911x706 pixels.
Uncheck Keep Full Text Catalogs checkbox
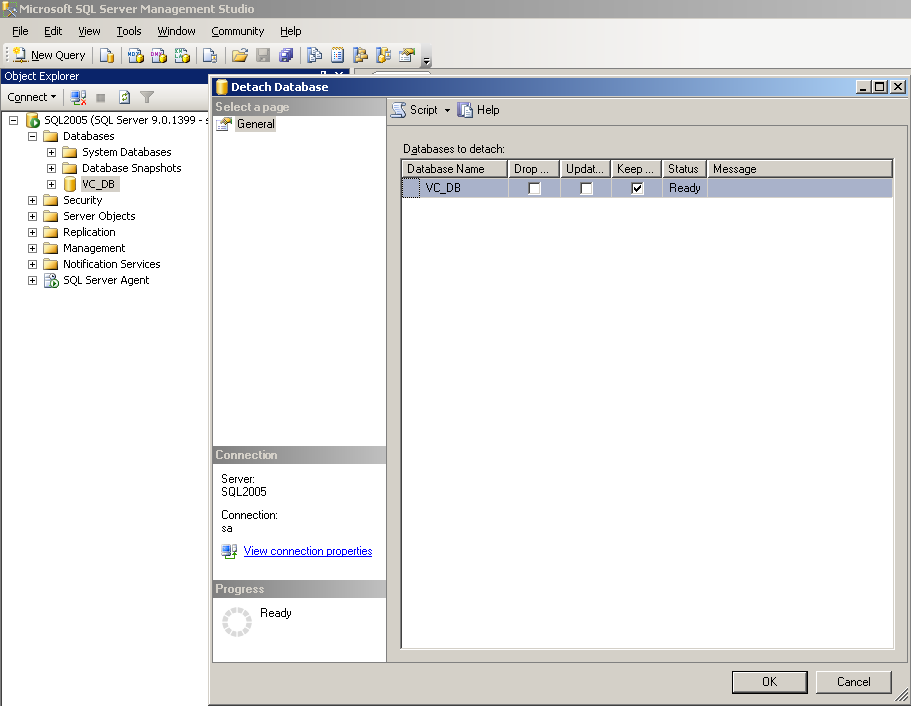[637, 188]
